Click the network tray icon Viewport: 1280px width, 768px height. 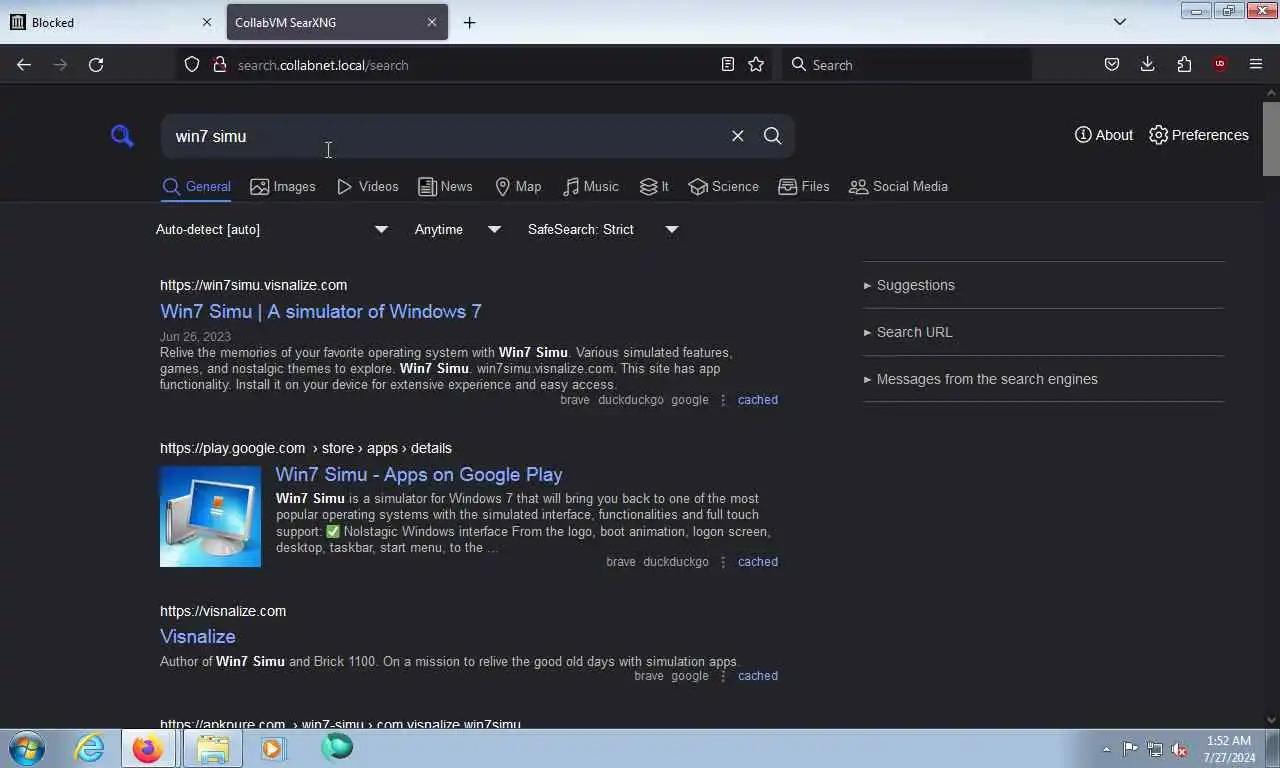tap(1155, 749)
